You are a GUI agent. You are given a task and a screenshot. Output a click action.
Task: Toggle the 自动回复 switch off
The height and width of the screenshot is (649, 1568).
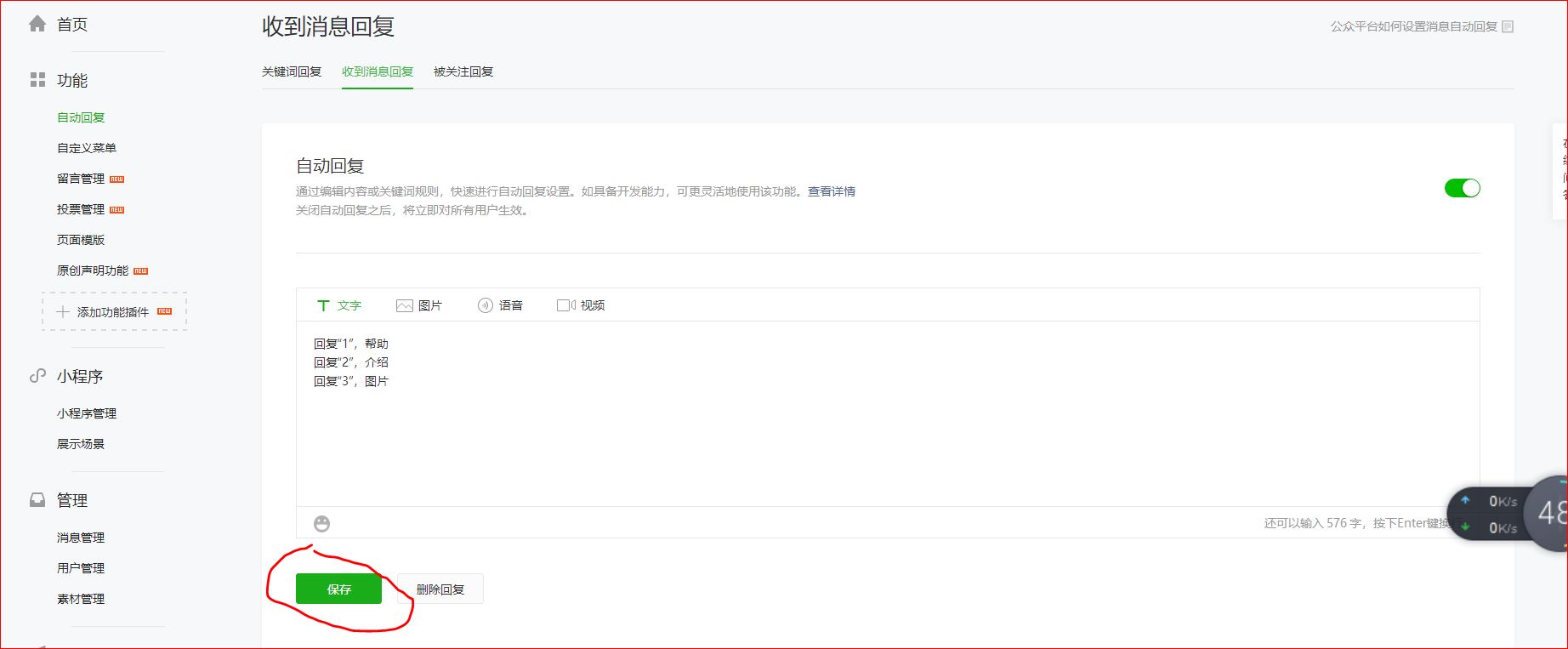point(1462,188)
